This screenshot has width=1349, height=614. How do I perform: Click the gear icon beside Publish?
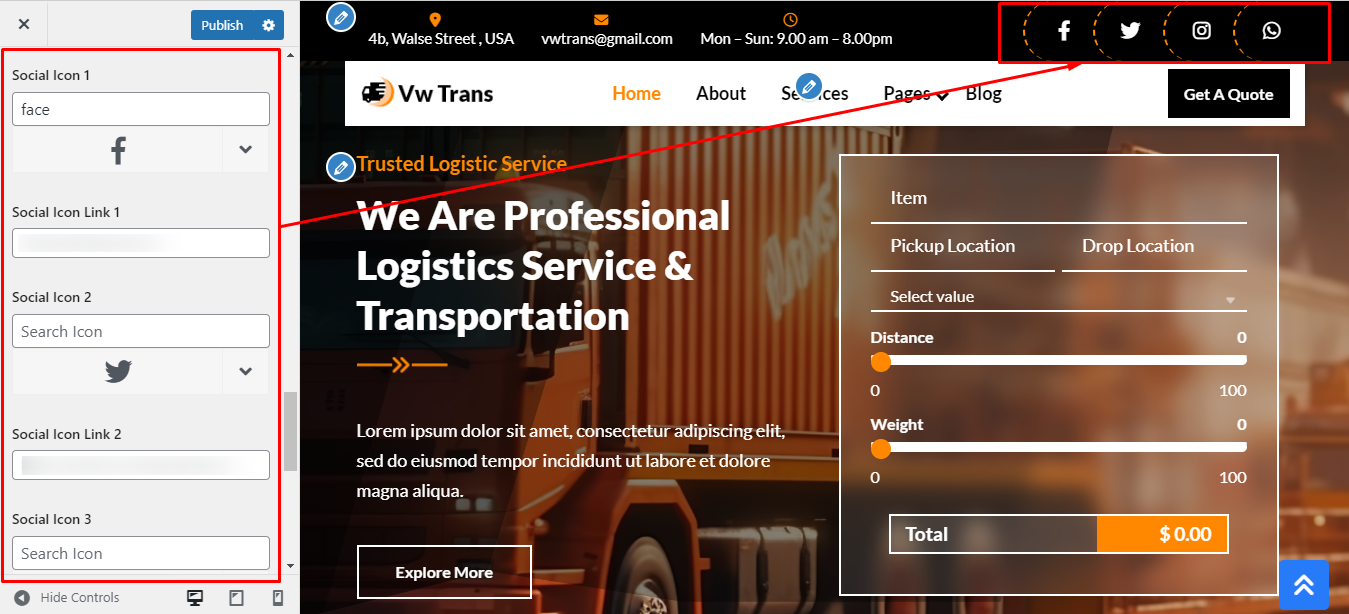[268, 25]
